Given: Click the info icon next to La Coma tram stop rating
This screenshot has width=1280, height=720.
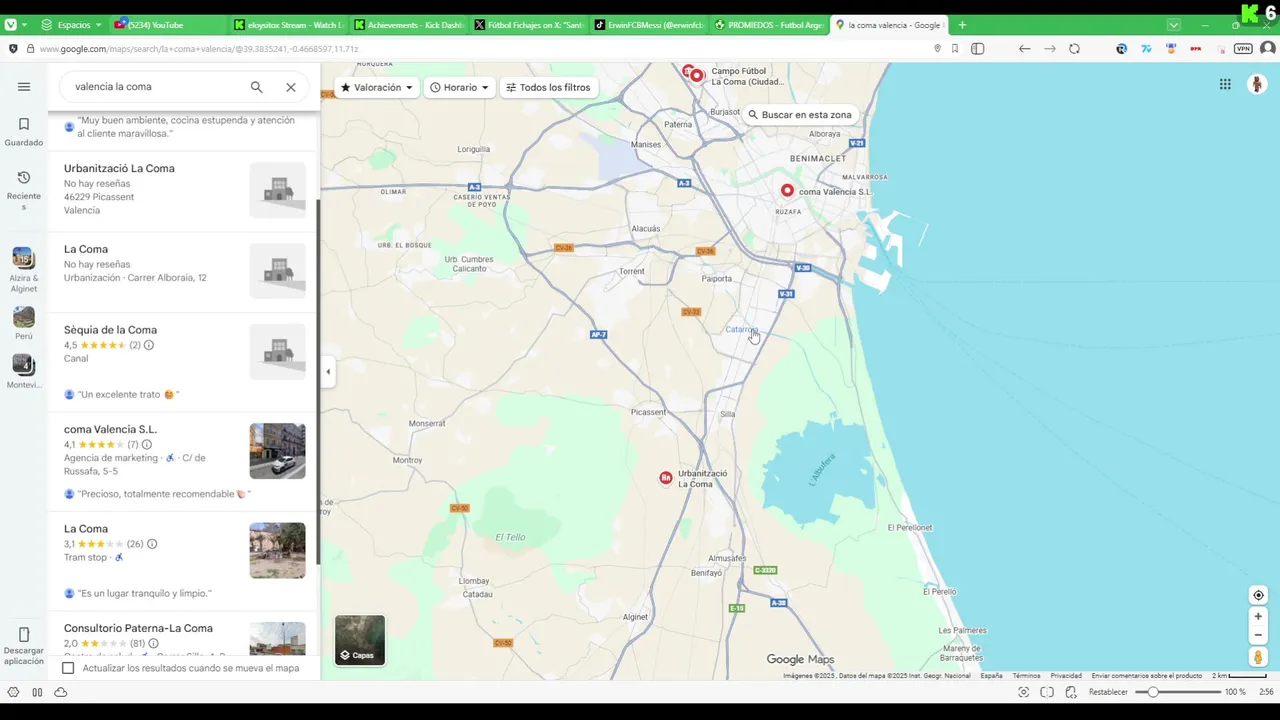Looking at the screenshot, I should [x=152, y=544].
